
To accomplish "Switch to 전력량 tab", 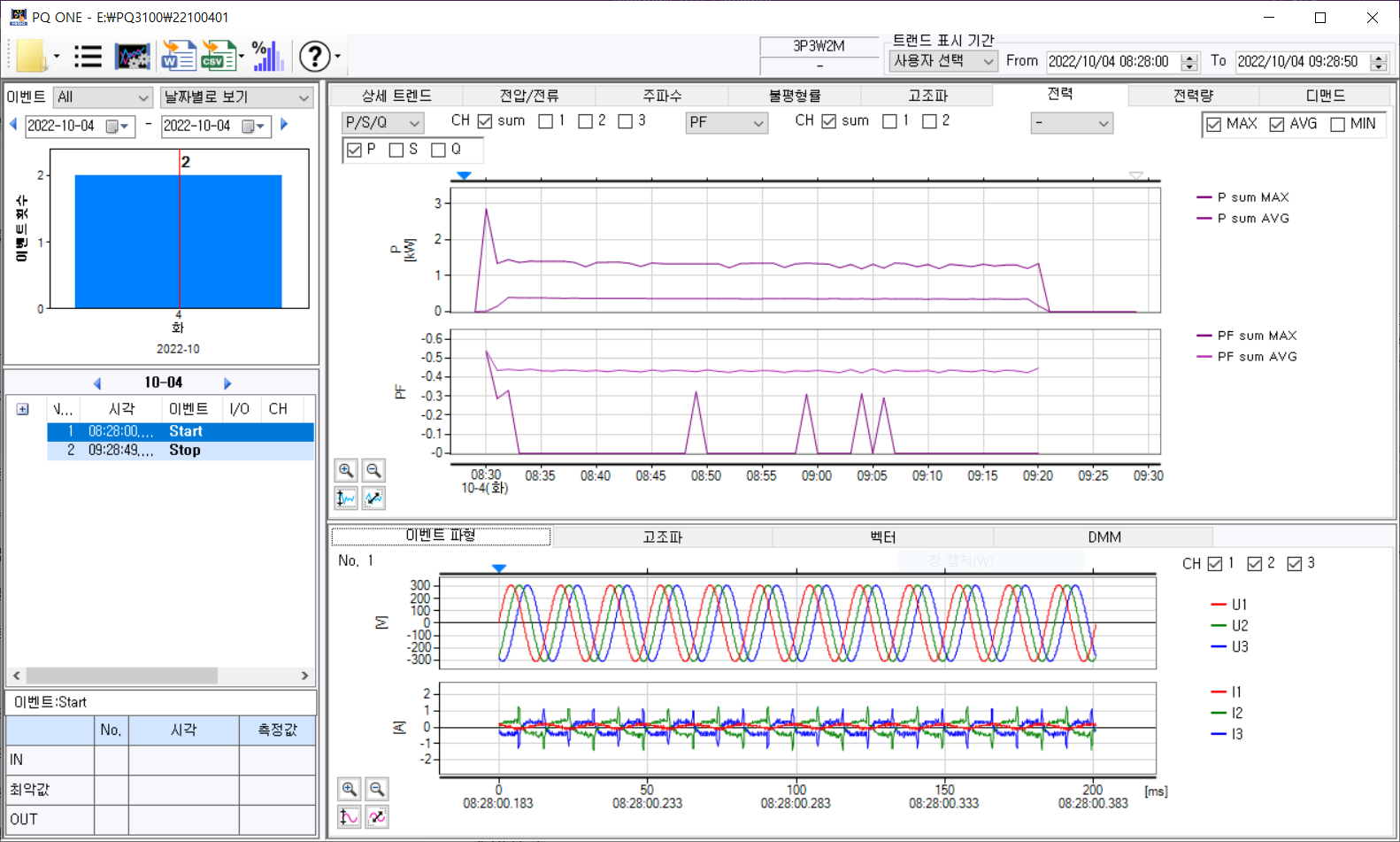I will click(1194, 96).
